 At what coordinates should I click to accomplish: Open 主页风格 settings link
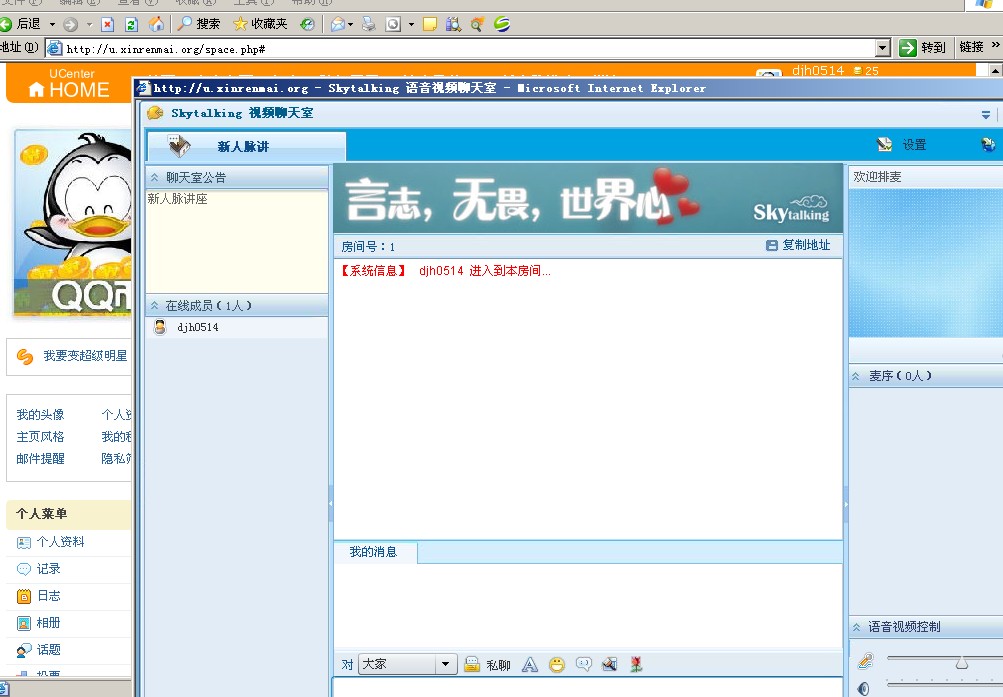(x=40, y=437)
